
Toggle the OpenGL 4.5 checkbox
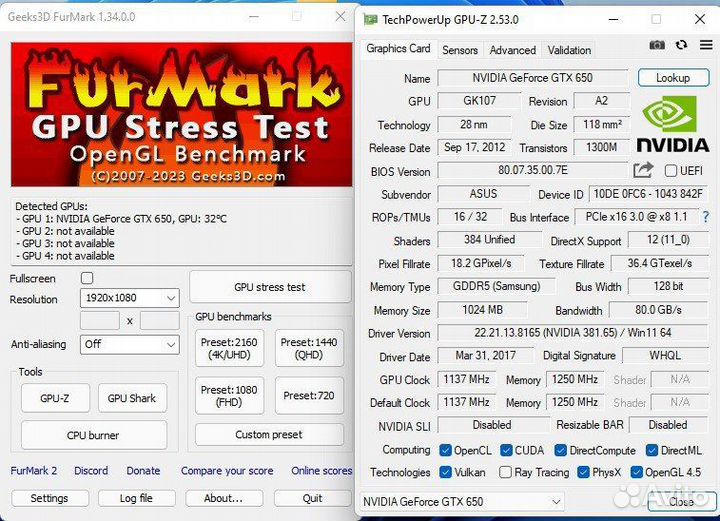point(636,472)
